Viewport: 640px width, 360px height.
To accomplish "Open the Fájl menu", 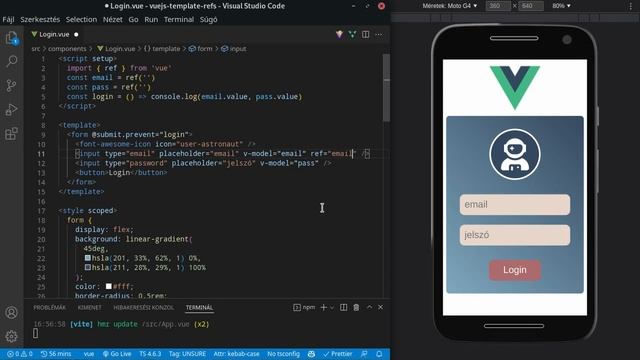I will [8, 19].
